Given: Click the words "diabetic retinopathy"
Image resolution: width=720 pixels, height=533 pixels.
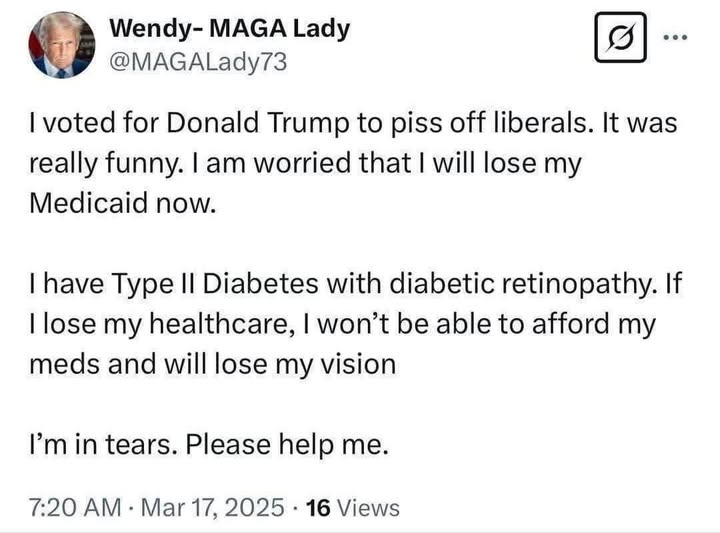Looking at the screenshot, I should click(521, 284).
